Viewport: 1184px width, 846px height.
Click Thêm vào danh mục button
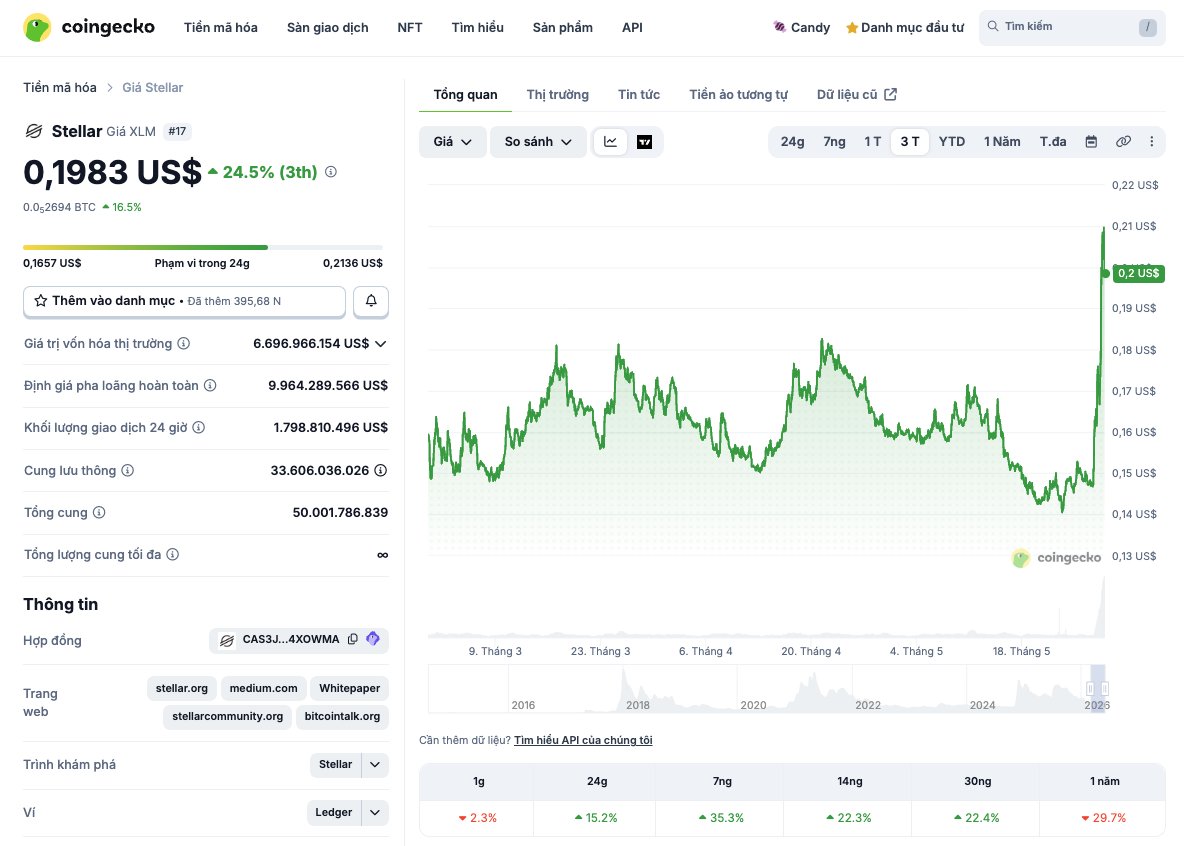pyautogui.click(x=184, y=301)
